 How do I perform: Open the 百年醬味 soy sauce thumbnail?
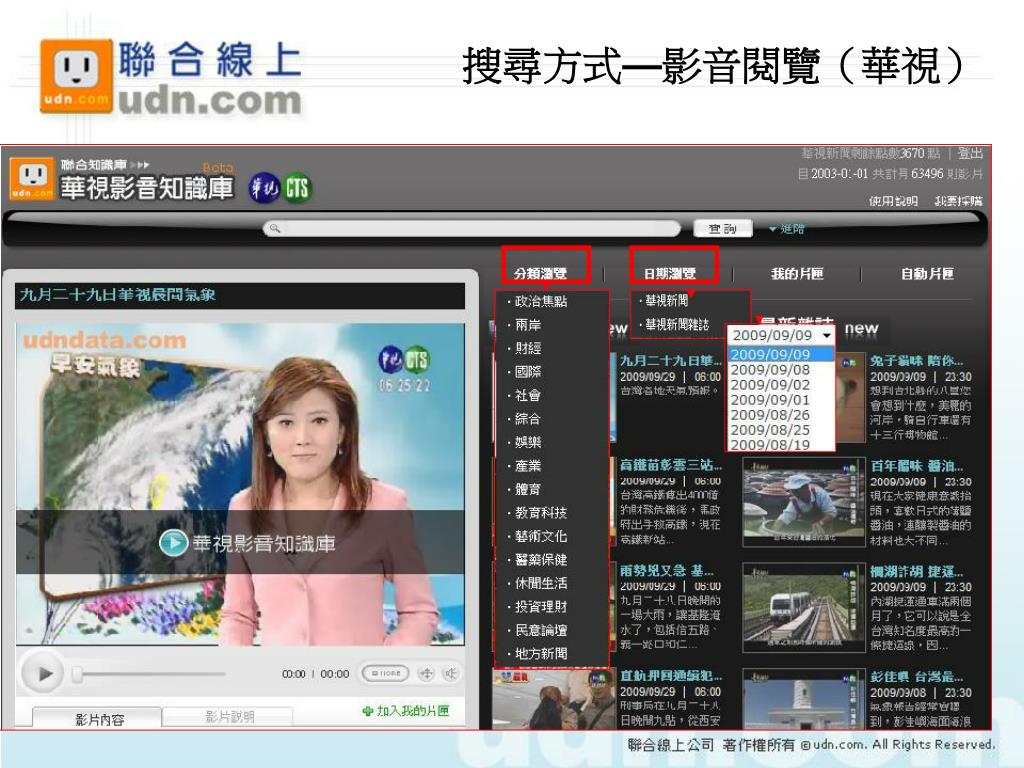pyautogui.click(x=804, y=502)
